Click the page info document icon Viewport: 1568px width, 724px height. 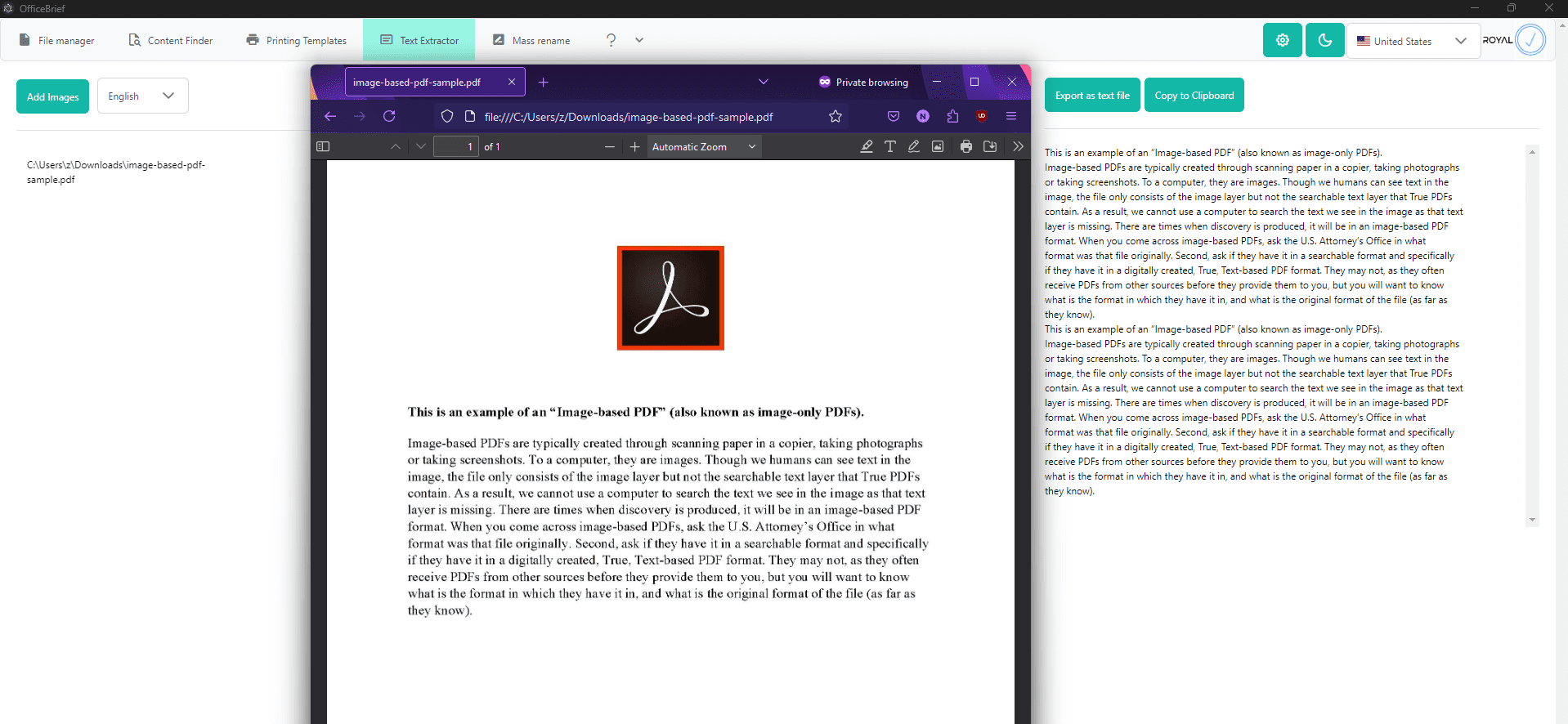470,116
